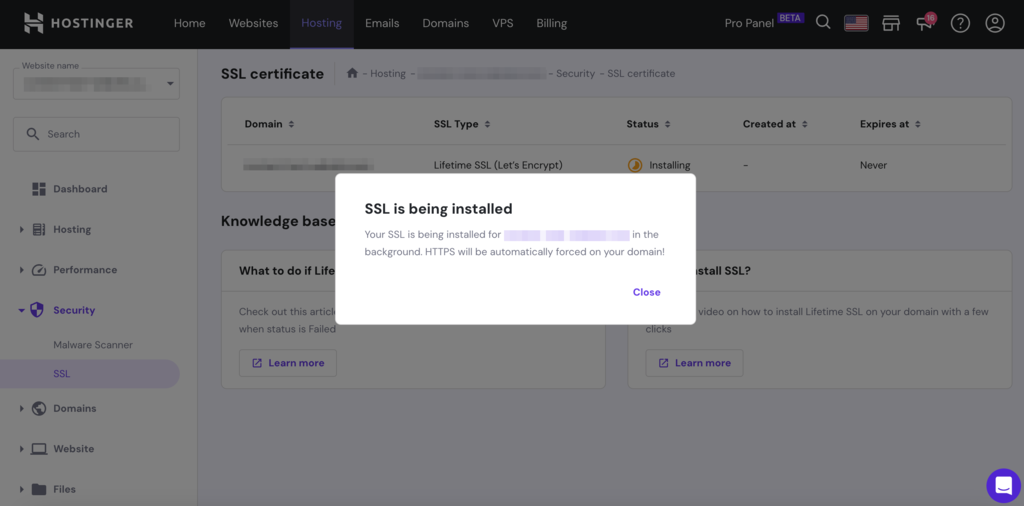Change language via US flag icon
This screenshot has width=1024, height=506.
856,24
